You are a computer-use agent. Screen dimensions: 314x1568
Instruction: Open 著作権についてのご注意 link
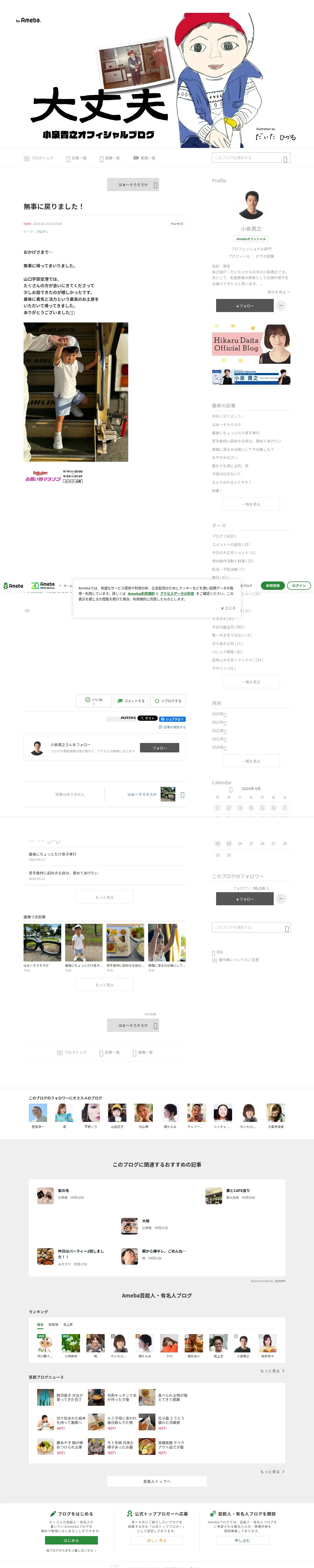tap(235, 960)
